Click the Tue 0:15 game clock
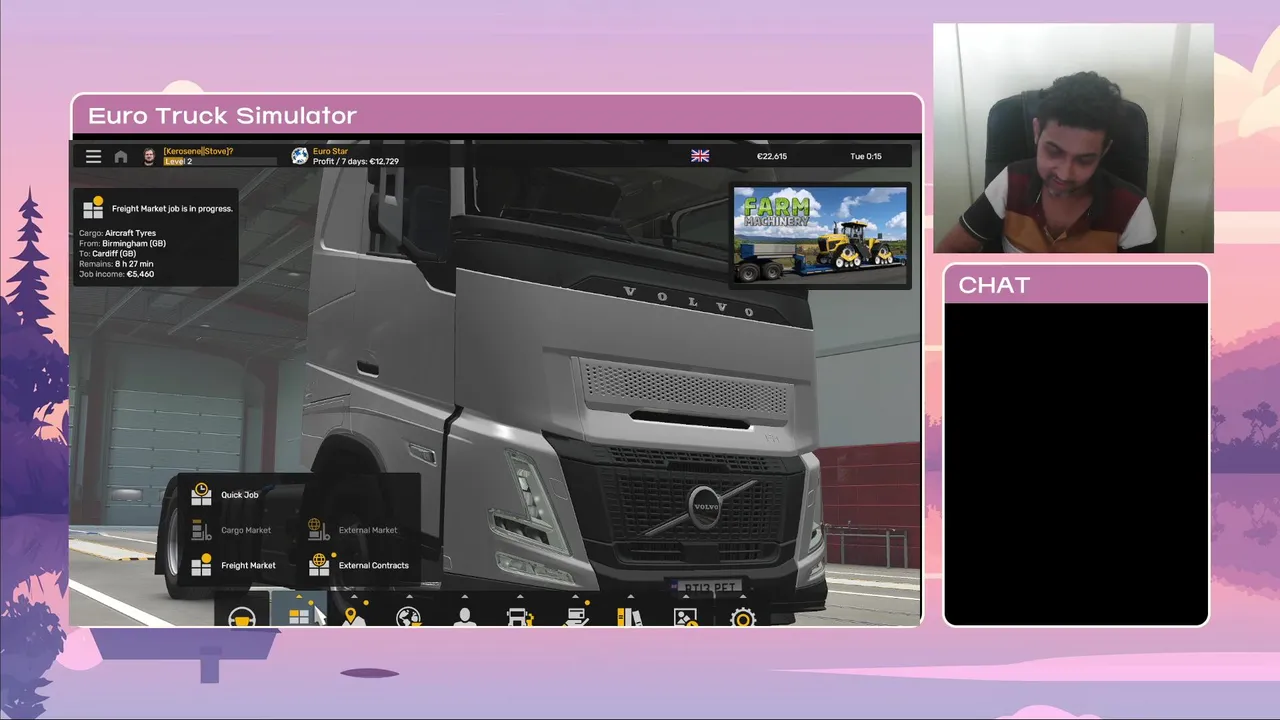 866,156
